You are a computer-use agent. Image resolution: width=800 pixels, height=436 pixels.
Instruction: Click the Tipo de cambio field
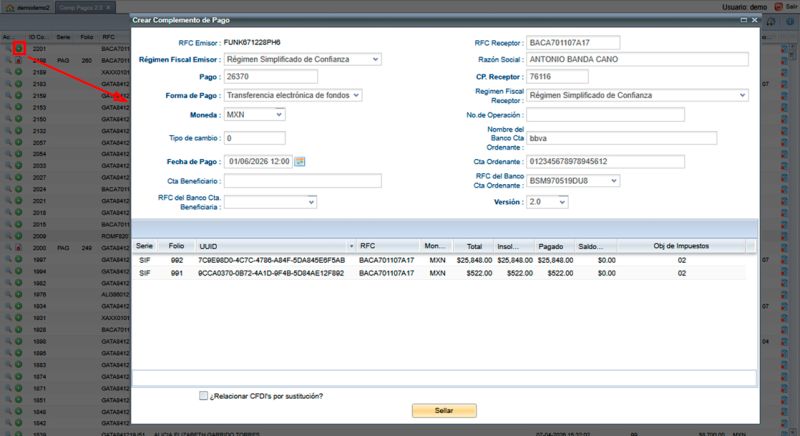255,138
